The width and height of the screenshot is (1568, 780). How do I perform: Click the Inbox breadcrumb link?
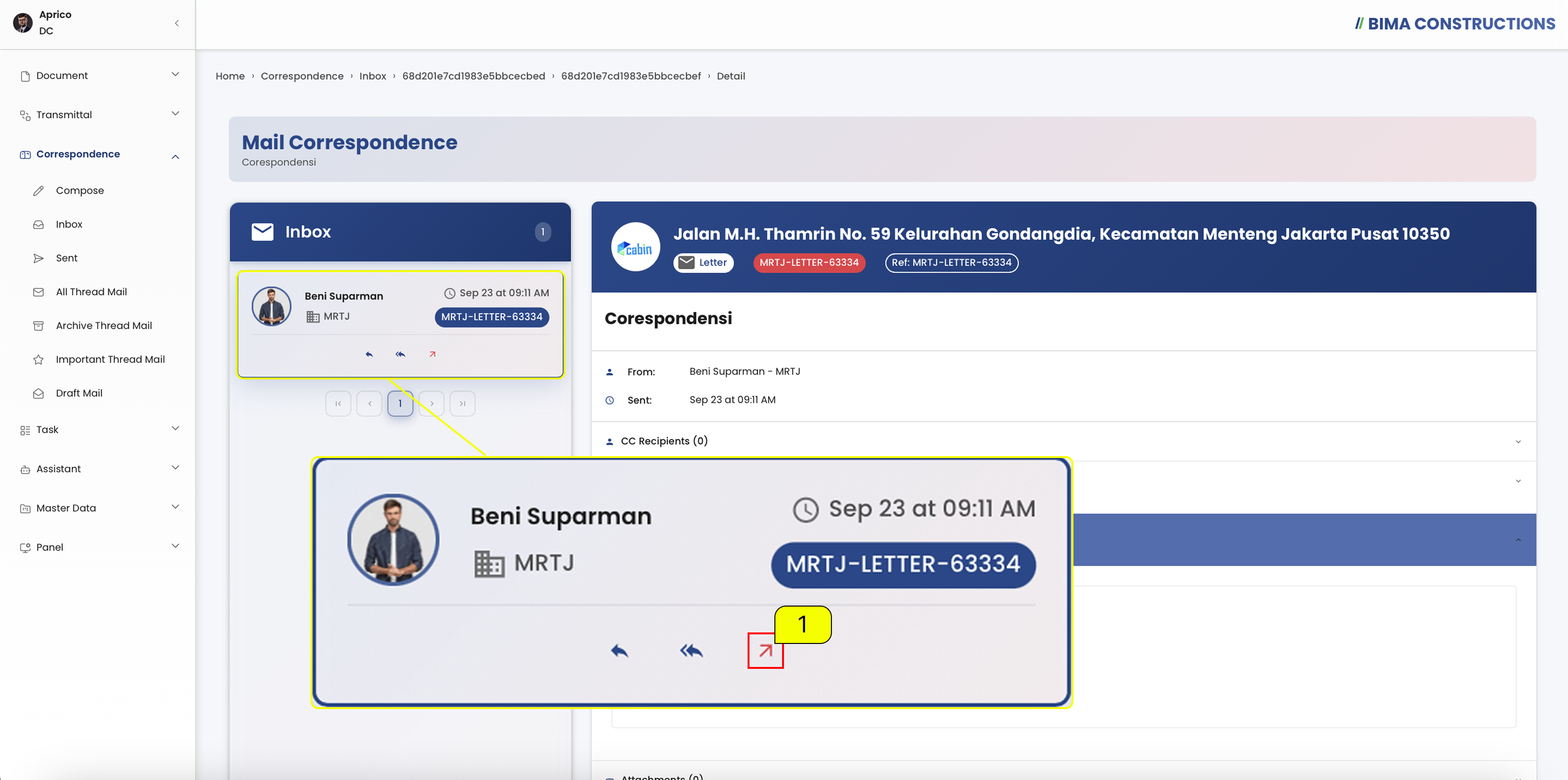click(372, 76)
